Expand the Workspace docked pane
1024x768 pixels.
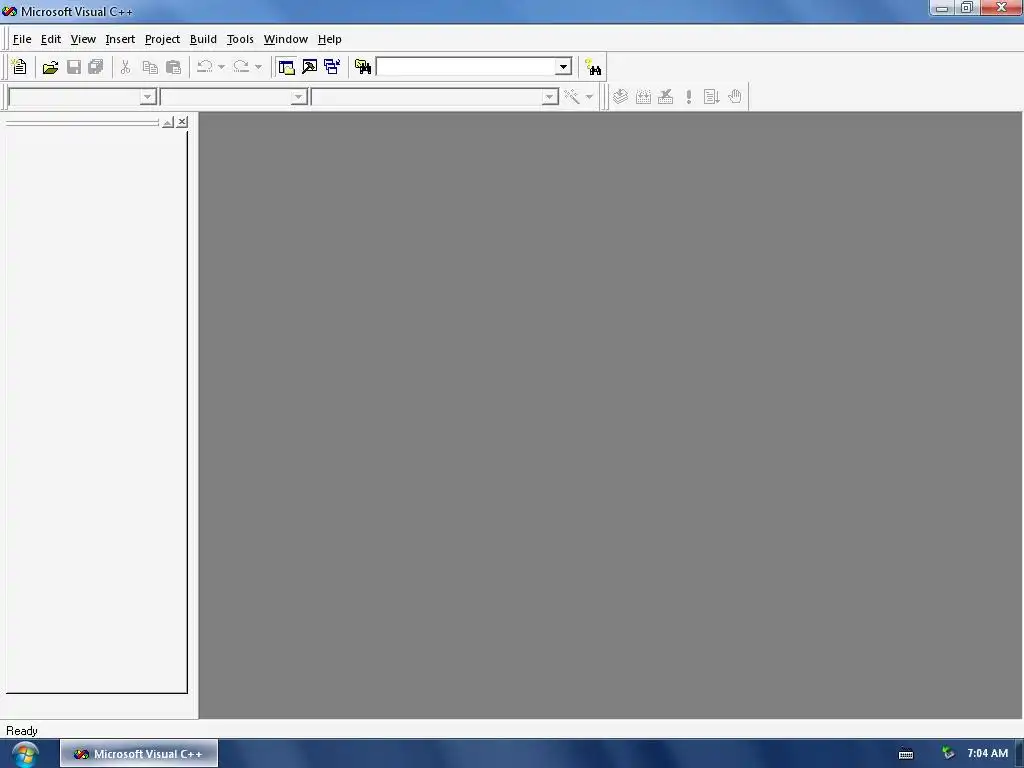[168, 122]
